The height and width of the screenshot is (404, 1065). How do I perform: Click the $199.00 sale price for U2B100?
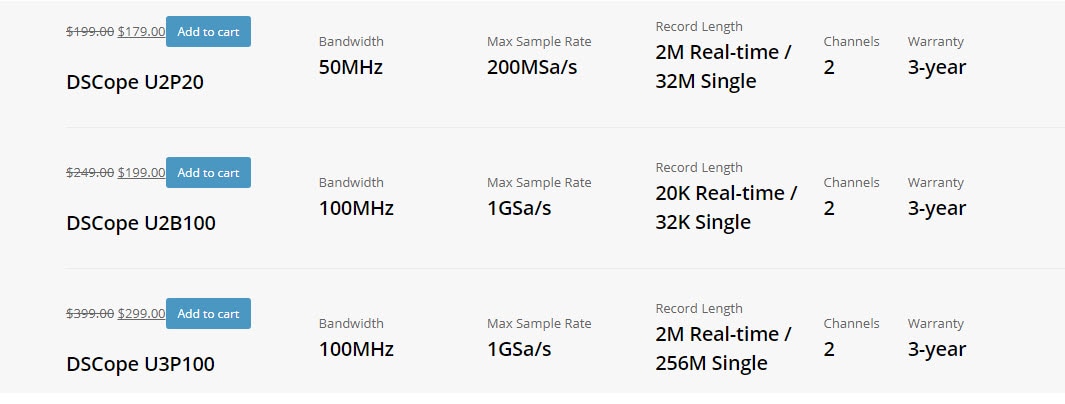click(x=141, y=172)
